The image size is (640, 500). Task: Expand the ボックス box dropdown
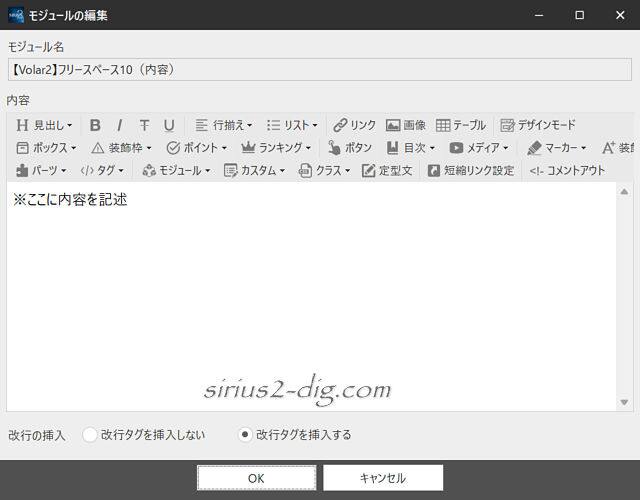click(46, 148)
